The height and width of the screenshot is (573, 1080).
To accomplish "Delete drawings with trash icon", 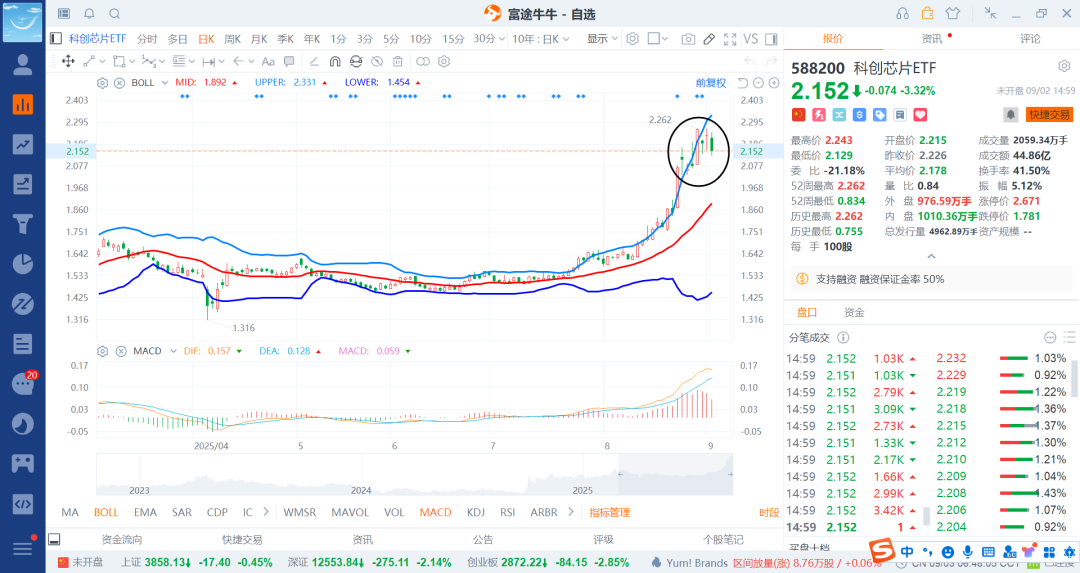I will point(397,61).
